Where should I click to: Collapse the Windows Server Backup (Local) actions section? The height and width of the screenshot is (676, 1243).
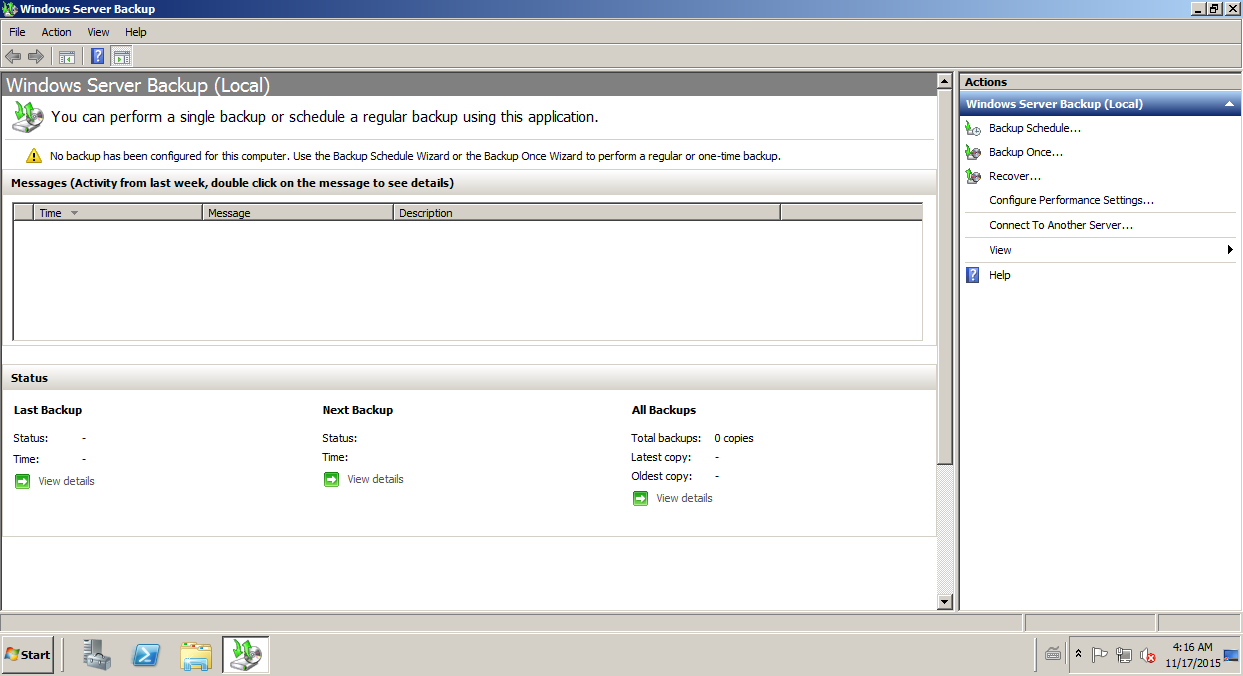1229,104
